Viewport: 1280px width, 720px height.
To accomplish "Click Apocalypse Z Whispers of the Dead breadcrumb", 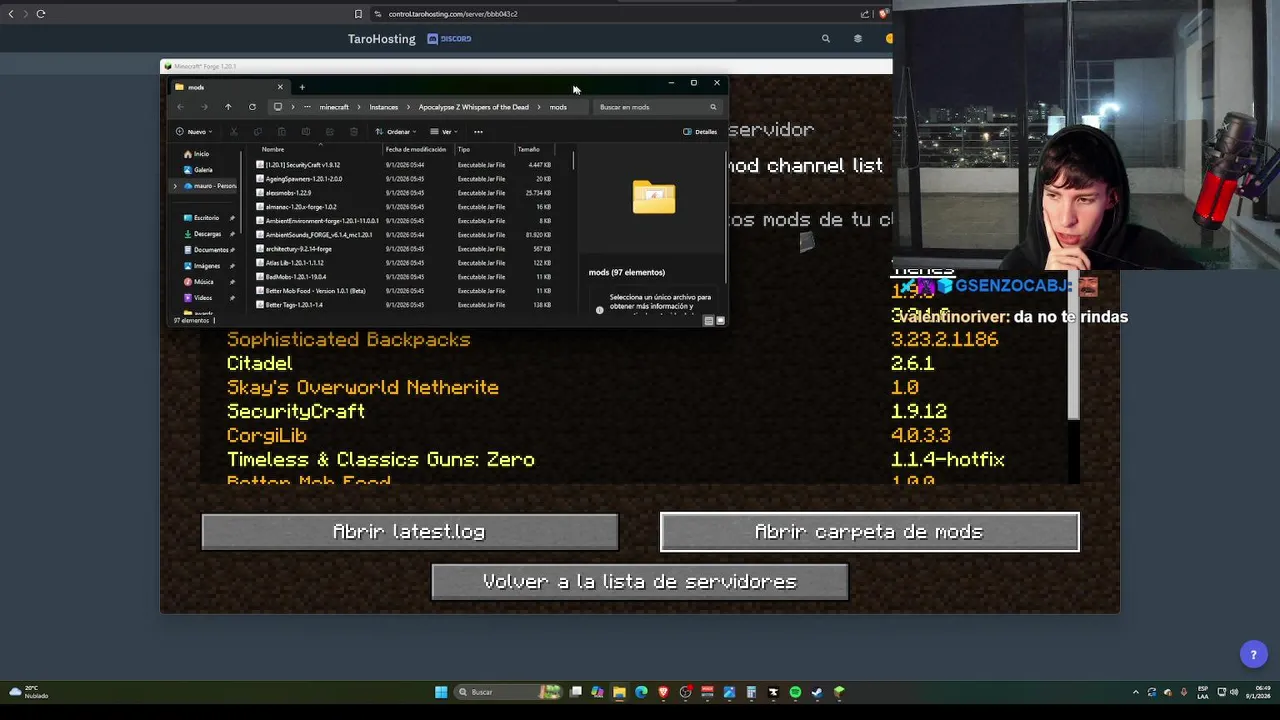I will [x=474, y=107].
